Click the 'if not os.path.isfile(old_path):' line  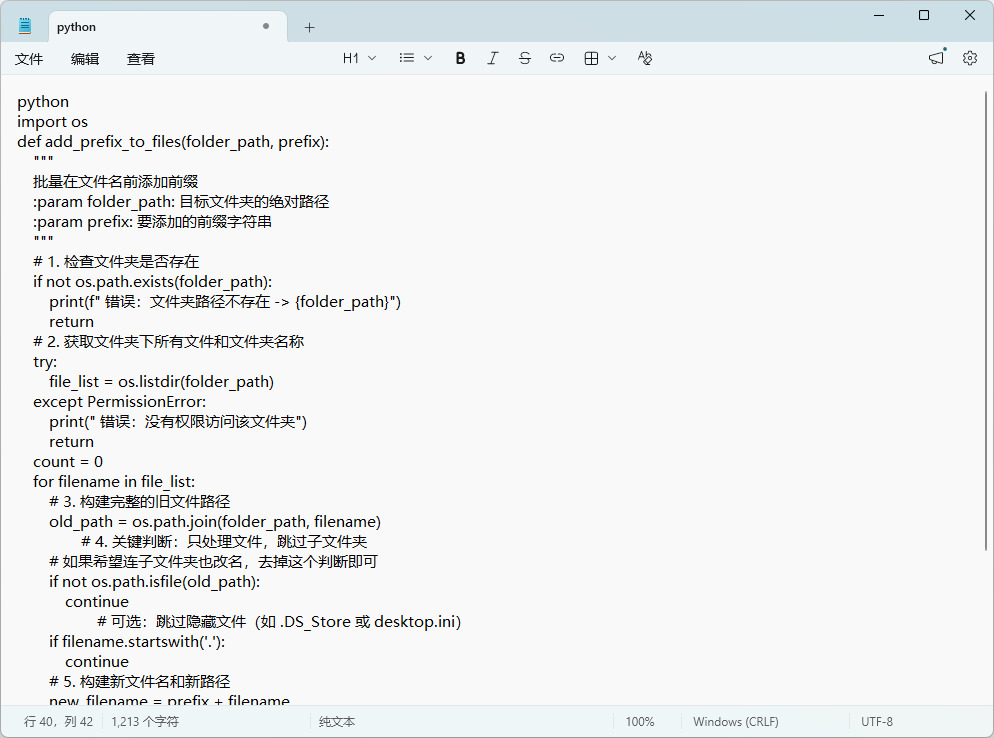[155, 582]
